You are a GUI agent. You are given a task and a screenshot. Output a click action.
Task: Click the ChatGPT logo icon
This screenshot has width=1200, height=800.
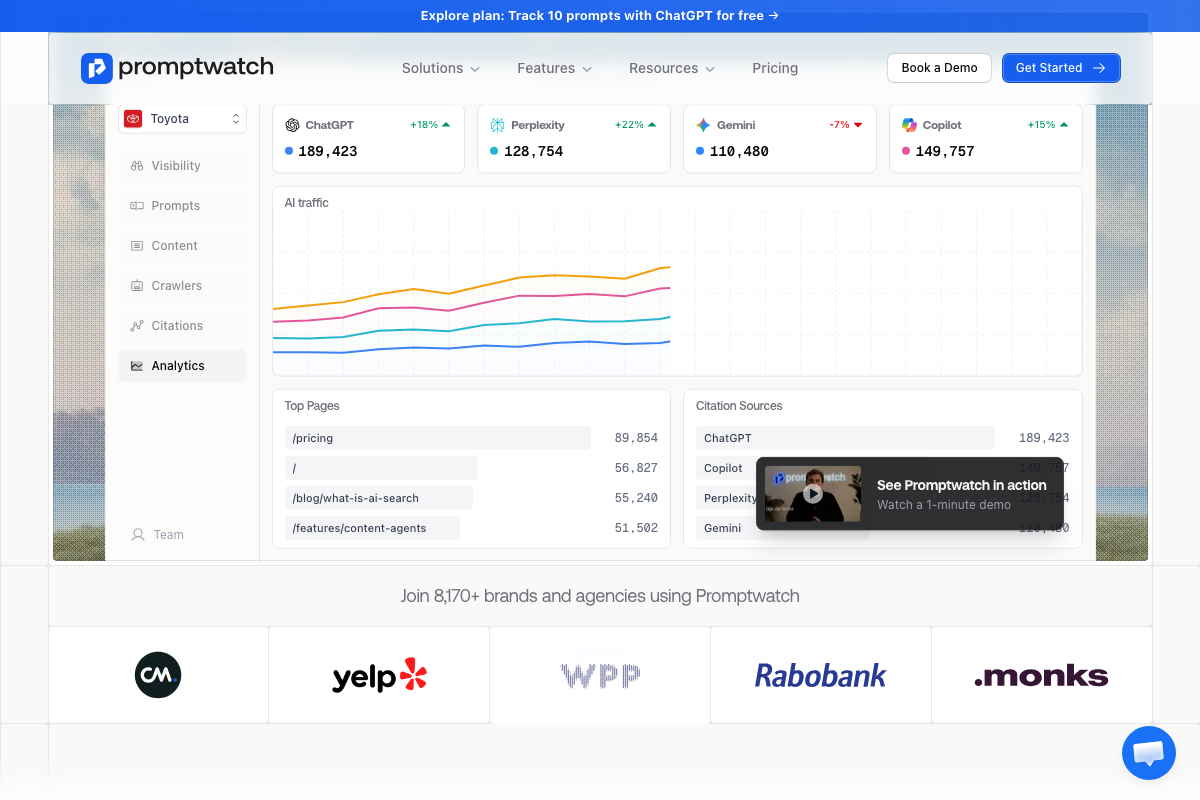[x=292, y=125]
